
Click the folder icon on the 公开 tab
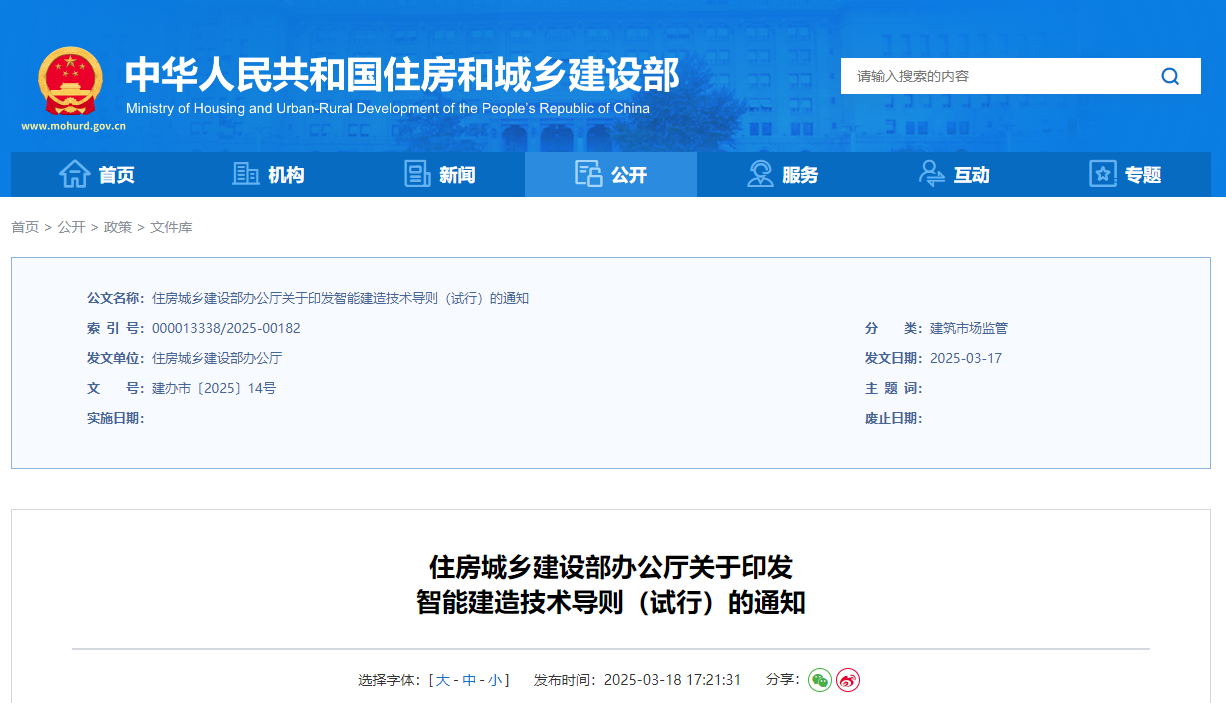(588, 173)
